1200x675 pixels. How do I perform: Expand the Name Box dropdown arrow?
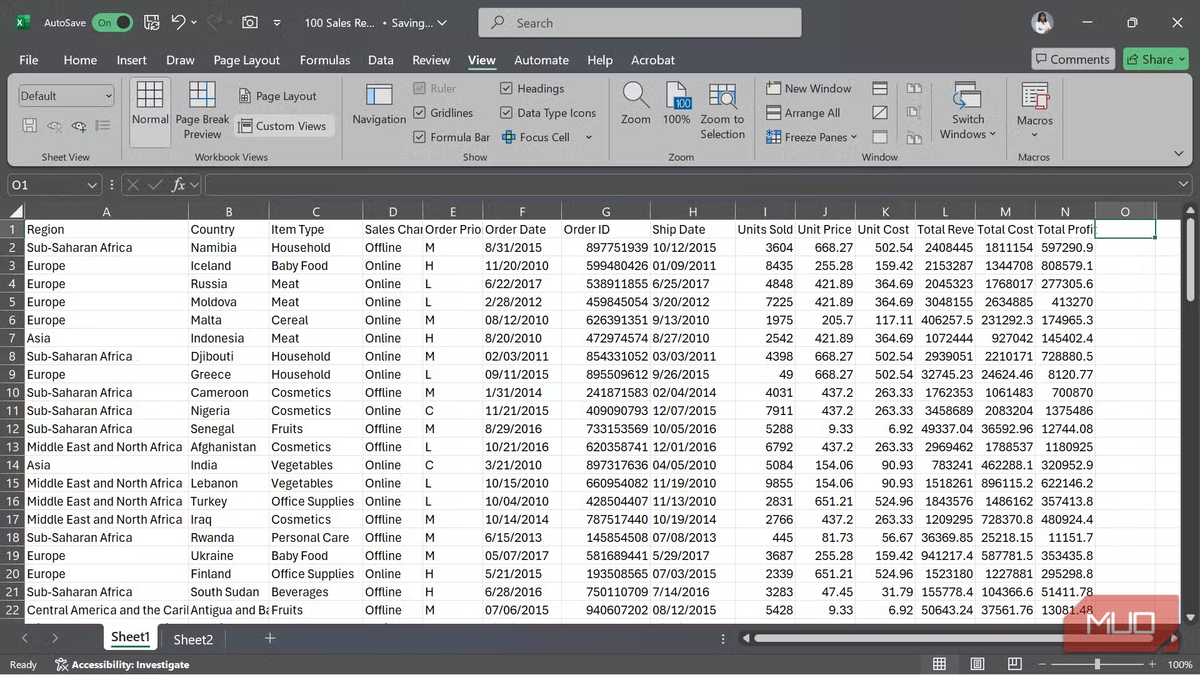(92, 185)
